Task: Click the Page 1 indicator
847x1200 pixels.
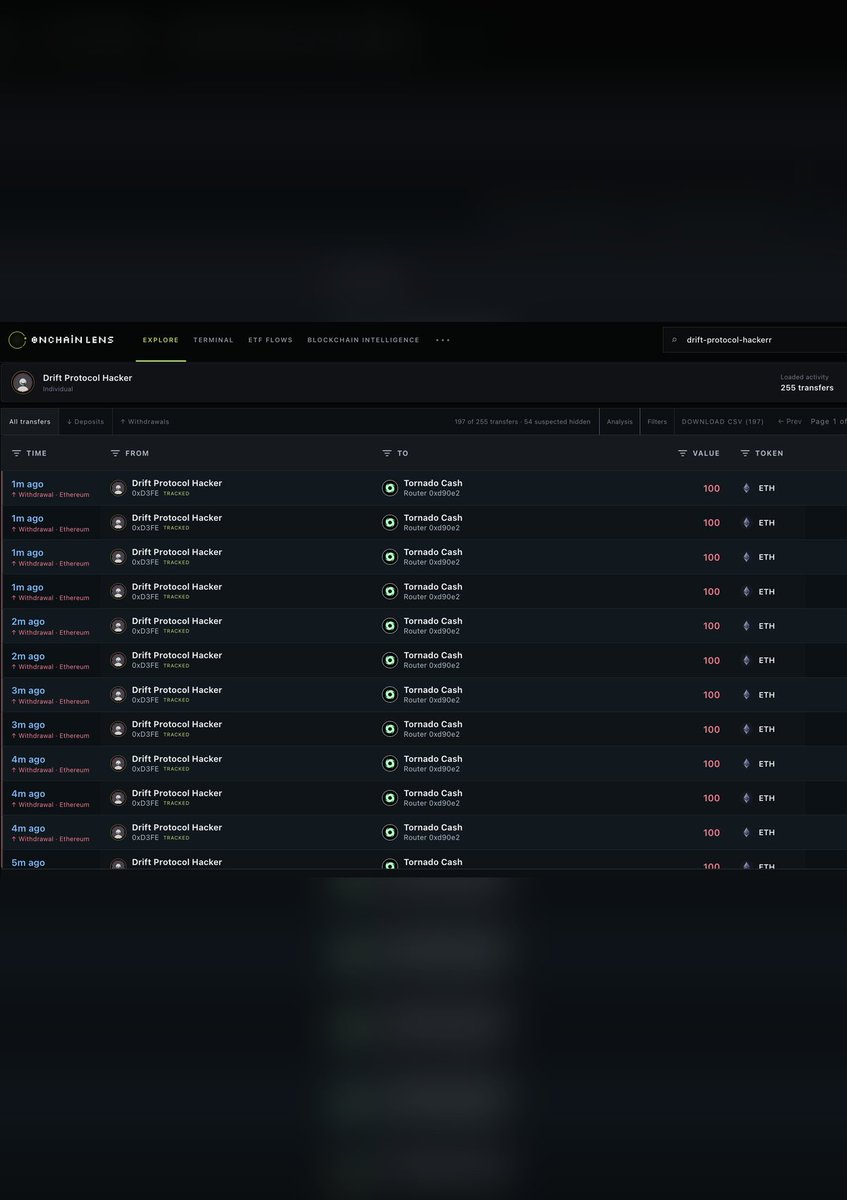Action: pos(828,422)
